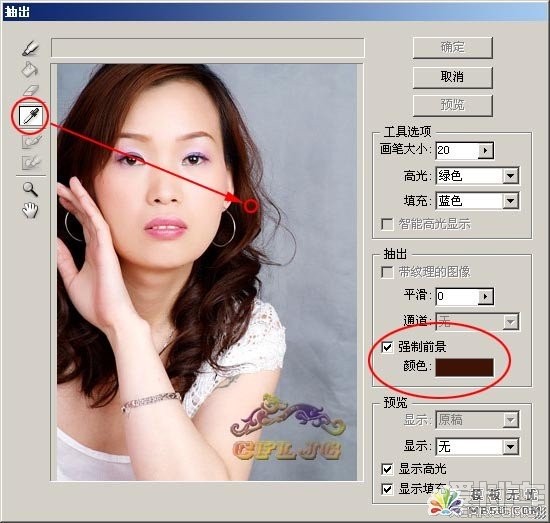Click into the 平滑 value field
The image size is (550, 523).
(x=457, y=297)
